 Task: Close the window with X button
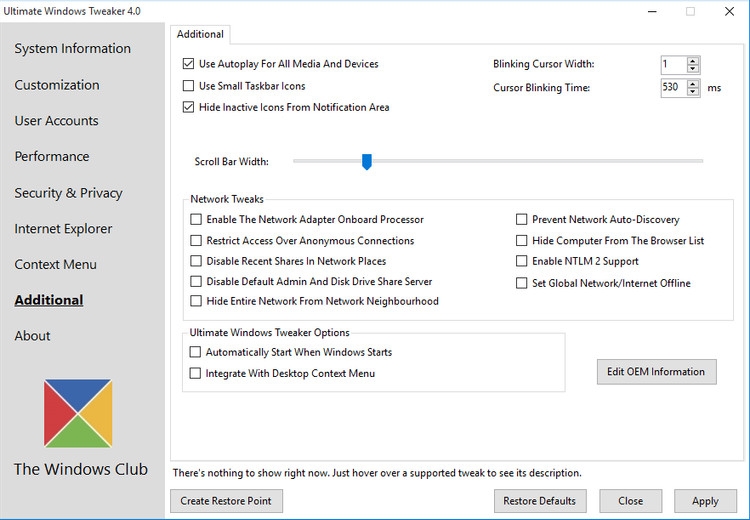[x=729, y=11]
